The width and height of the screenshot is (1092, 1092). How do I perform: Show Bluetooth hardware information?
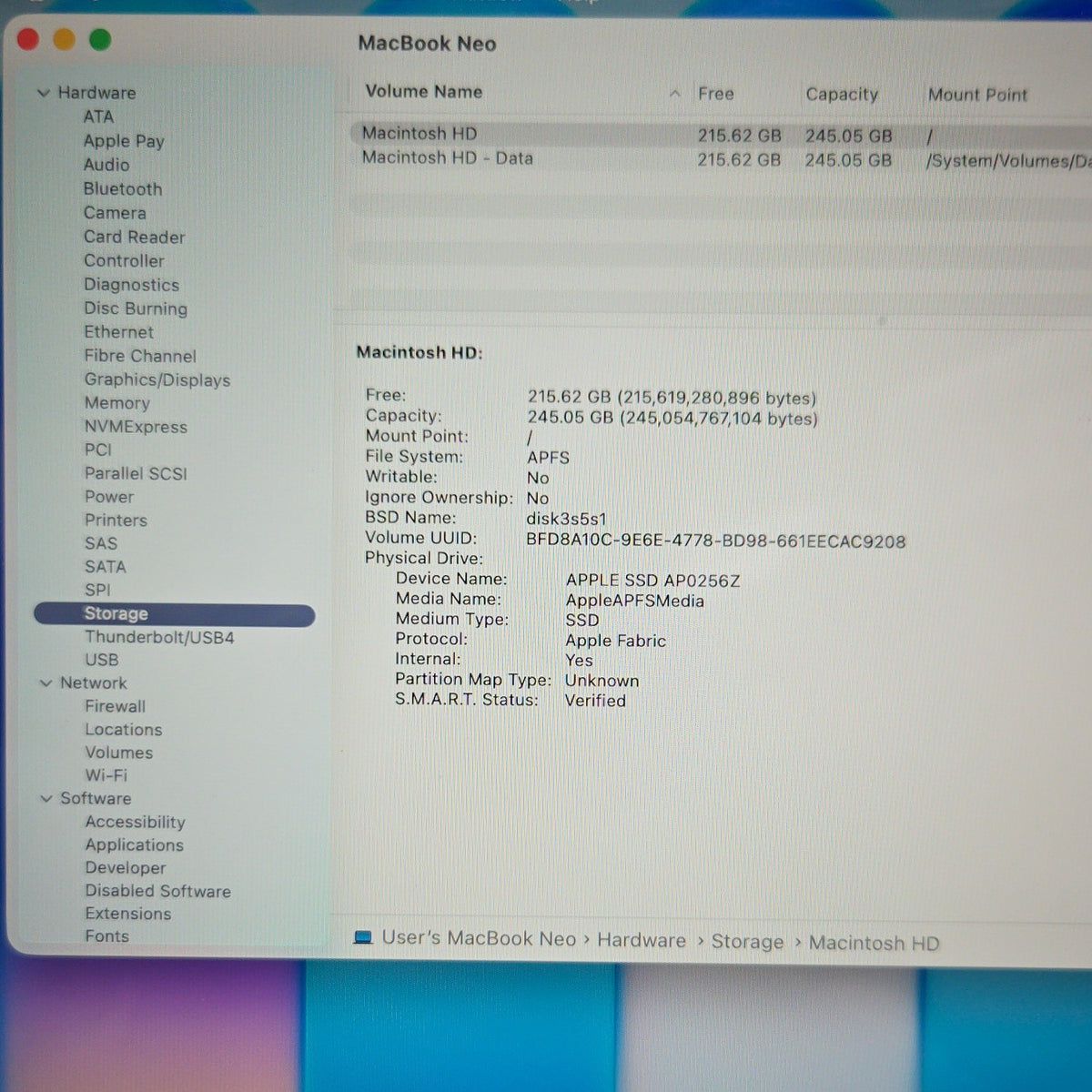point(123,189)
